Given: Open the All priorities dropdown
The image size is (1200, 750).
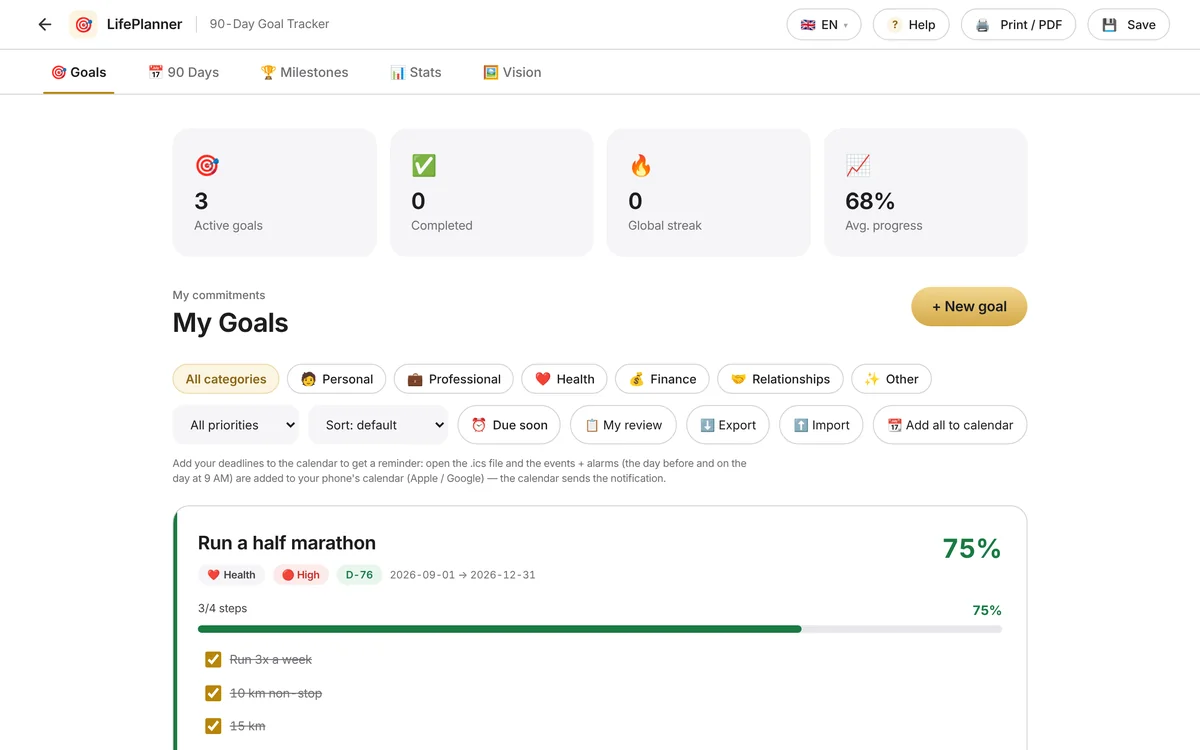Looking at the screenshot, I should click(236, 425).
